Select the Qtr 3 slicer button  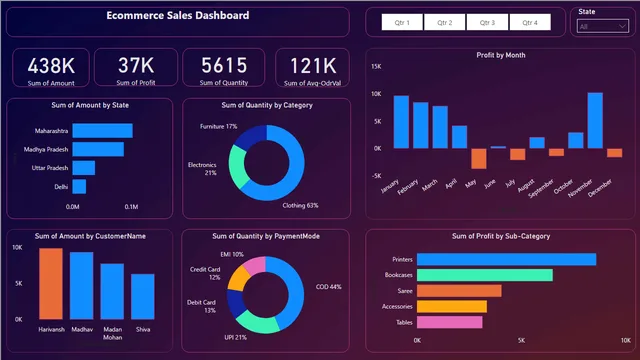pyautogui.click(x=487, y=22)
